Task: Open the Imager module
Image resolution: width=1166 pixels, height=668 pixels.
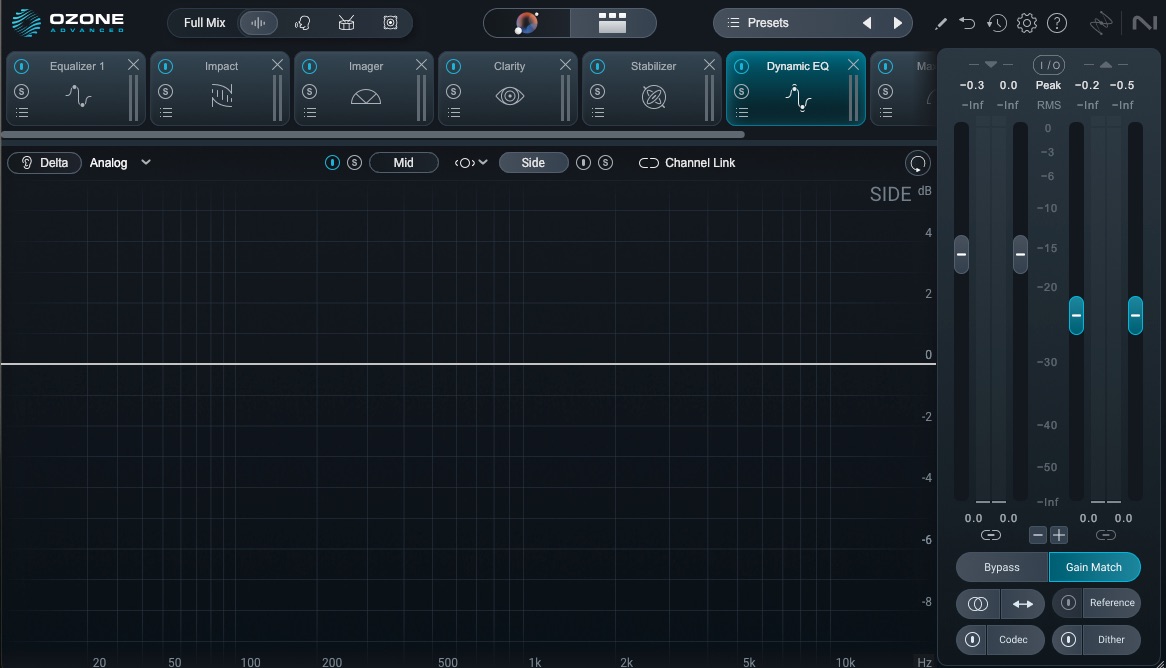Action: [365, 97]
